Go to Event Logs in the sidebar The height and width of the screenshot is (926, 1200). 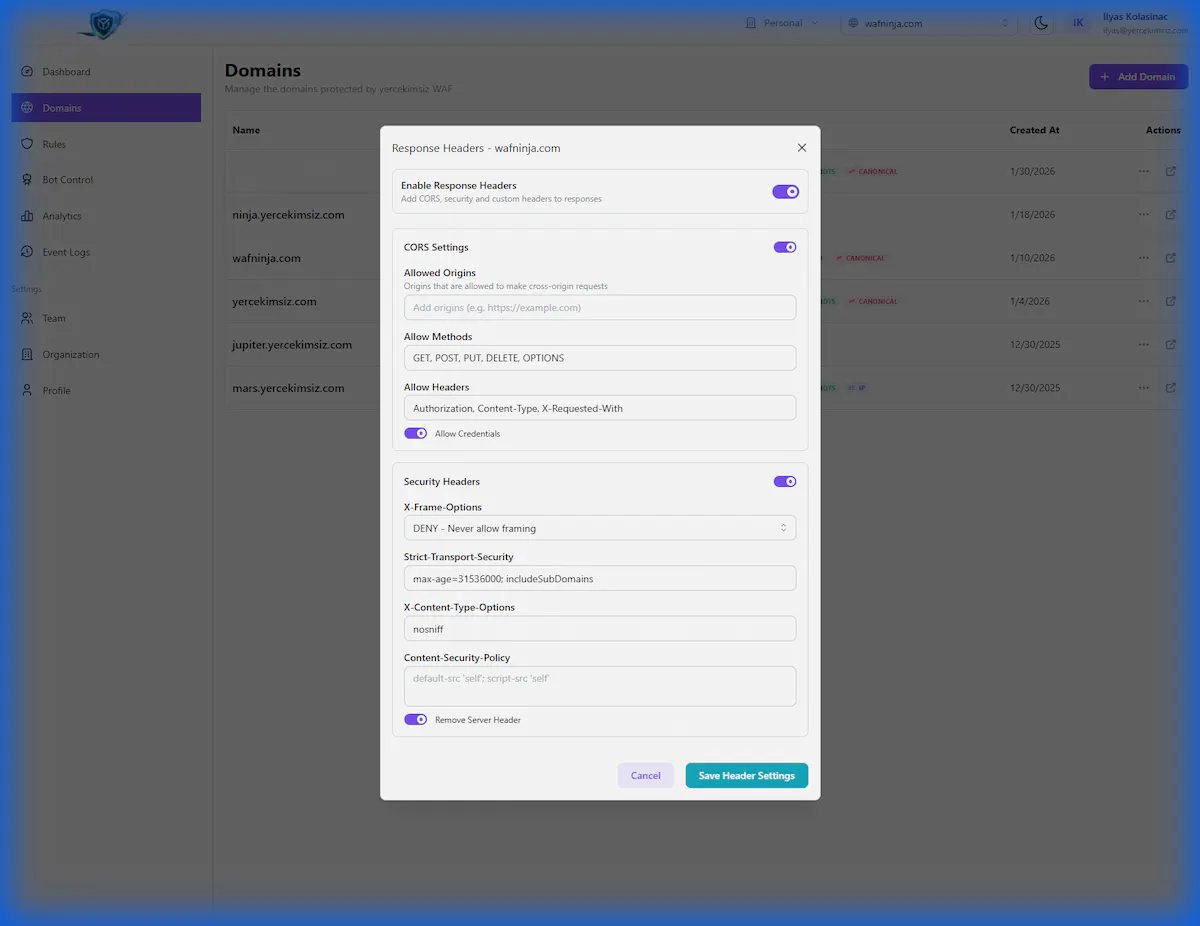pyautogui.click(x=106, y=252)
